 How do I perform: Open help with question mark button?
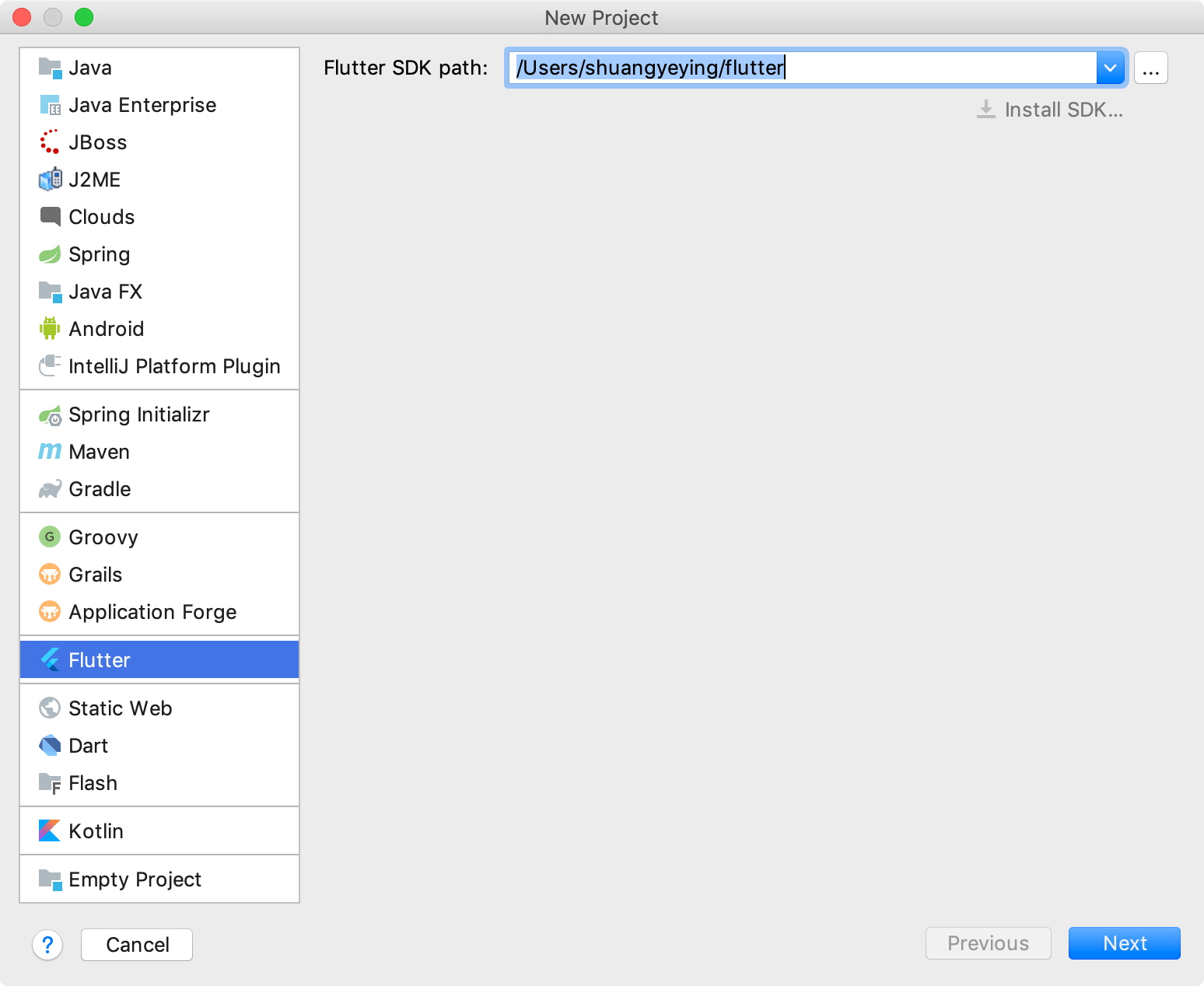coord(47,945)
